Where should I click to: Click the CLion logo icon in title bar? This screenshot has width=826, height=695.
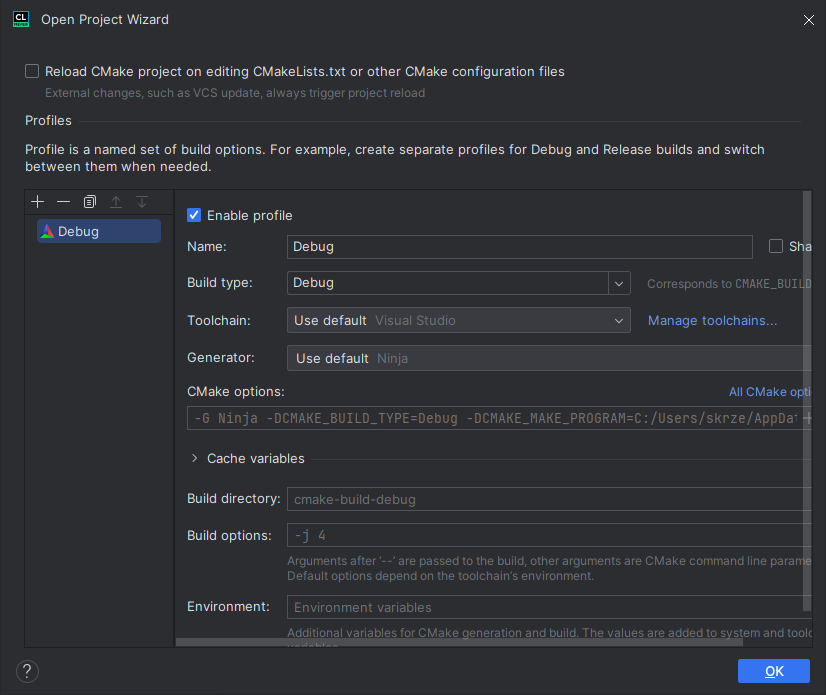(21, 19)
